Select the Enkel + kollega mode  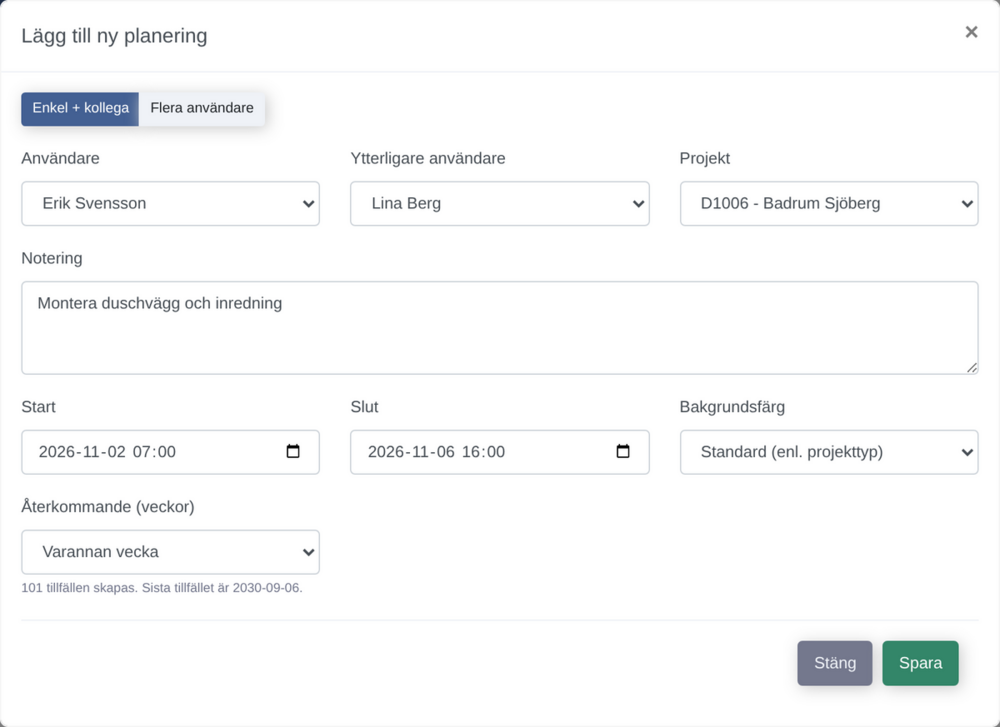pyautogui.click(x=80, y=108)
